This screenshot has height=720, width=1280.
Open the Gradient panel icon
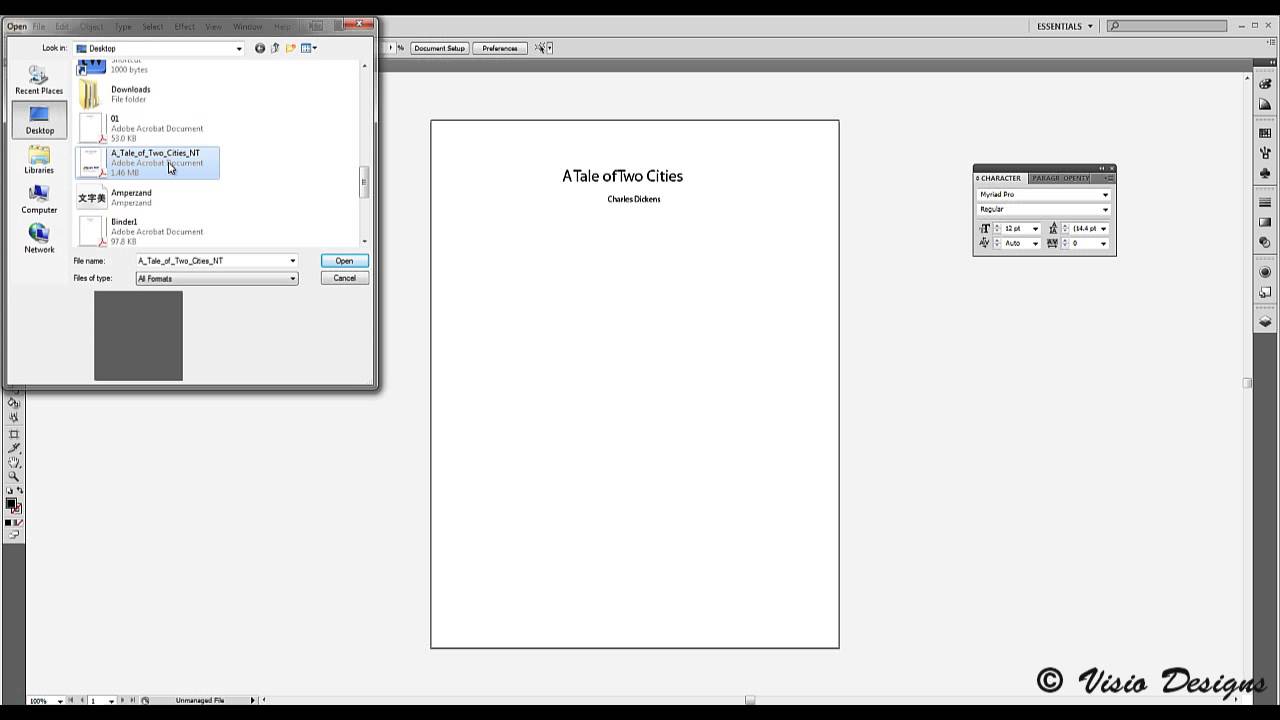(1265, 222)
